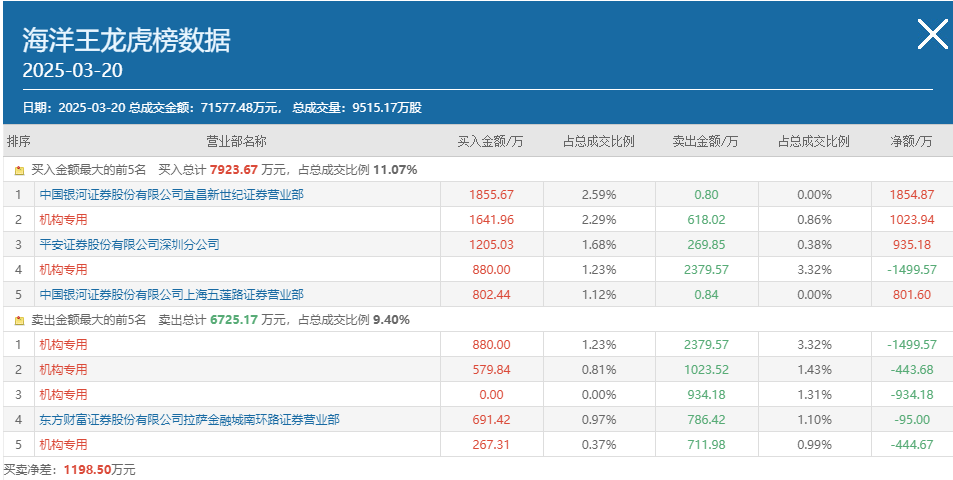Click 机构专用 in sell rank 5 row

pos(63,445)
